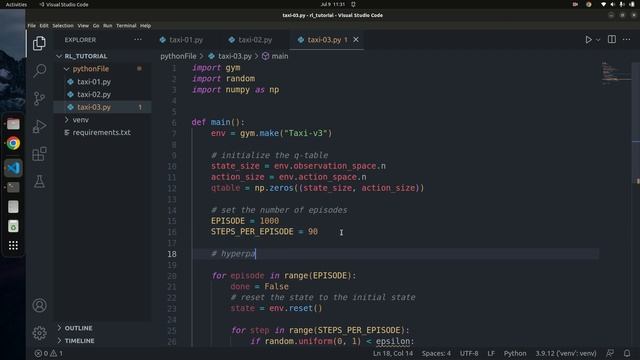Open the Explorer view in activity bar
640x360 pixels.
click(40, 43)
